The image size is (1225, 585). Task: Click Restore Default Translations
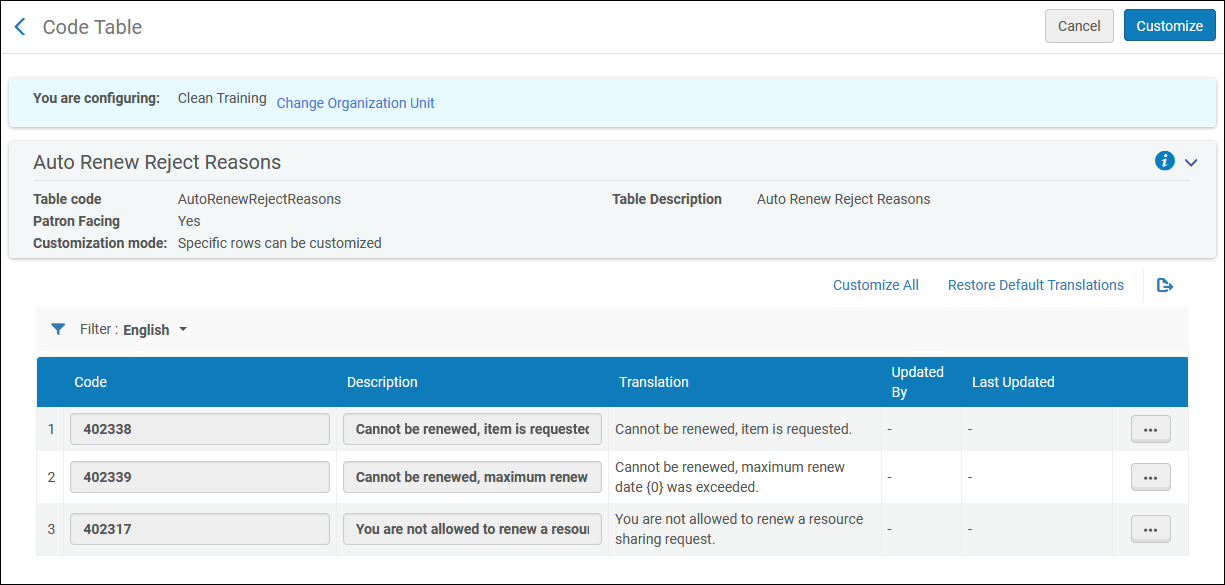tap(1035, 285)
